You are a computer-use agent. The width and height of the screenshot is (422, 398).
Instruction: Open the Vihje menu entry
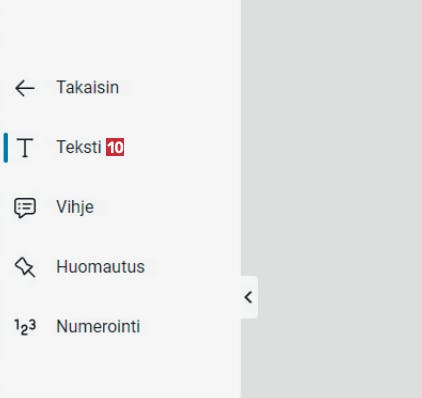click(x=75, y=207)
